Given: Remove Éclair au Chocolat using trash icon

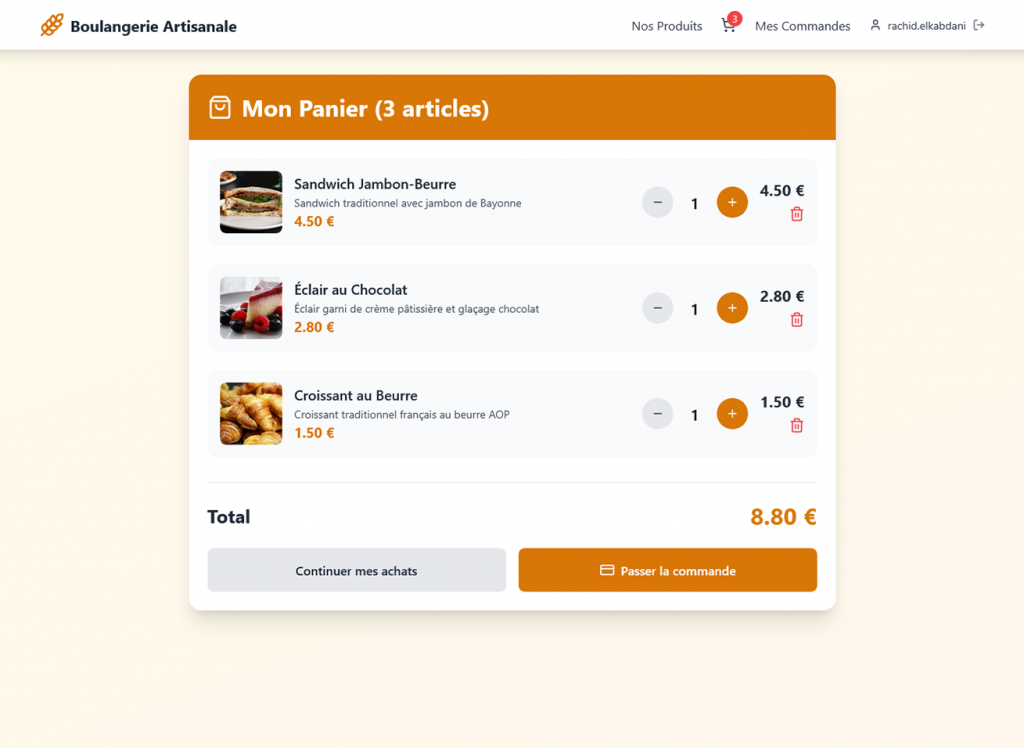Looking at the screenshot, I should 797,320.
